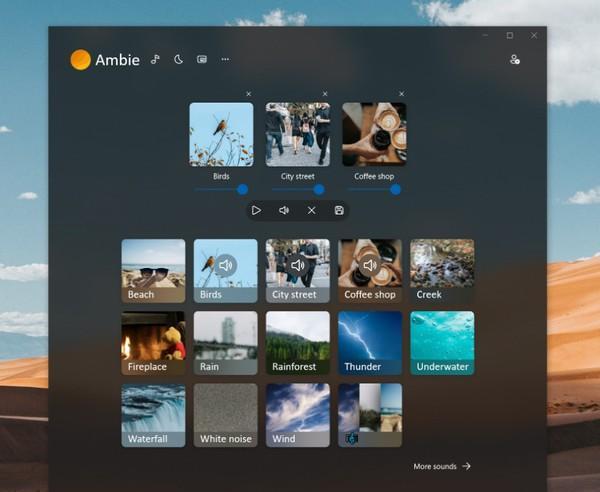Remove City street from active mix
600x492 pixels.
click(325, 94)
